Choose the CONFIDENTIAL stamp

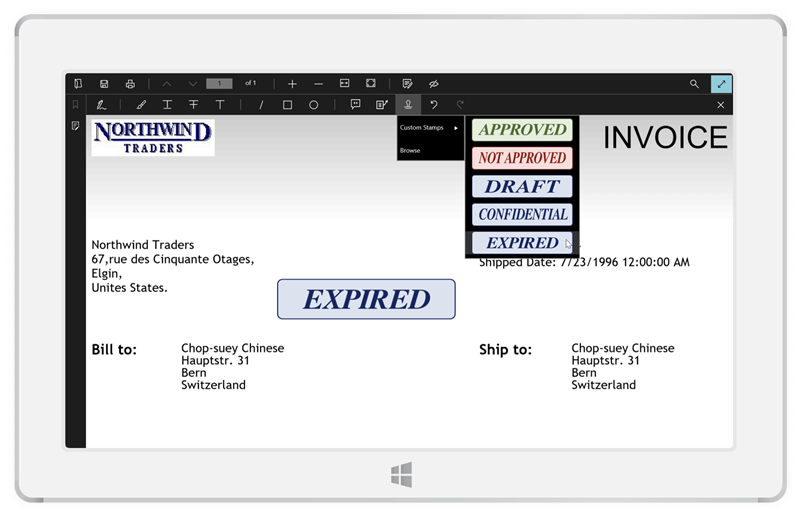[522, 214]
